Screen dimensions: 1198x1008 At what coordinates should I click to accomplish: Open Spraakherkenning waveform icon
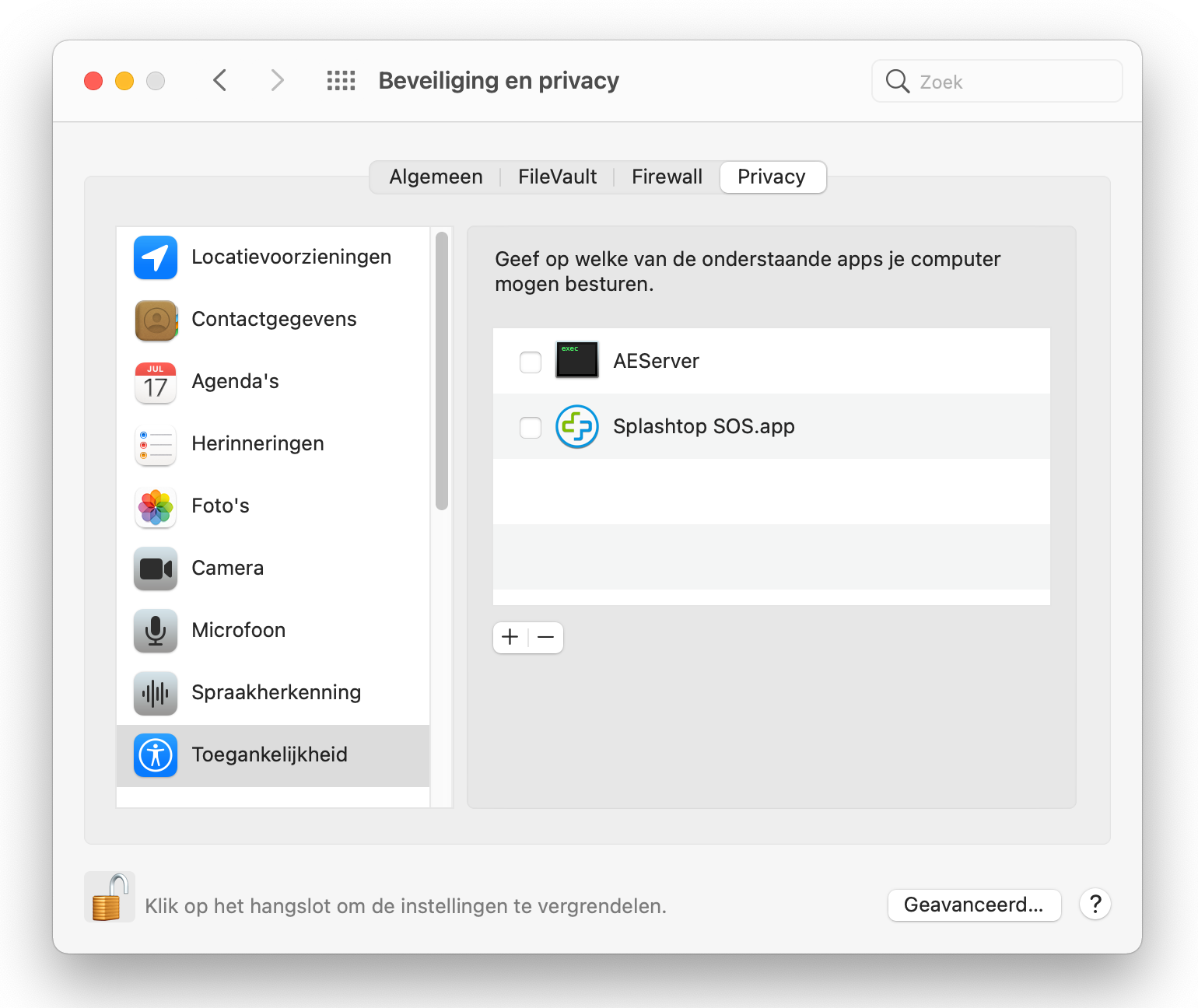pos(156,693)
